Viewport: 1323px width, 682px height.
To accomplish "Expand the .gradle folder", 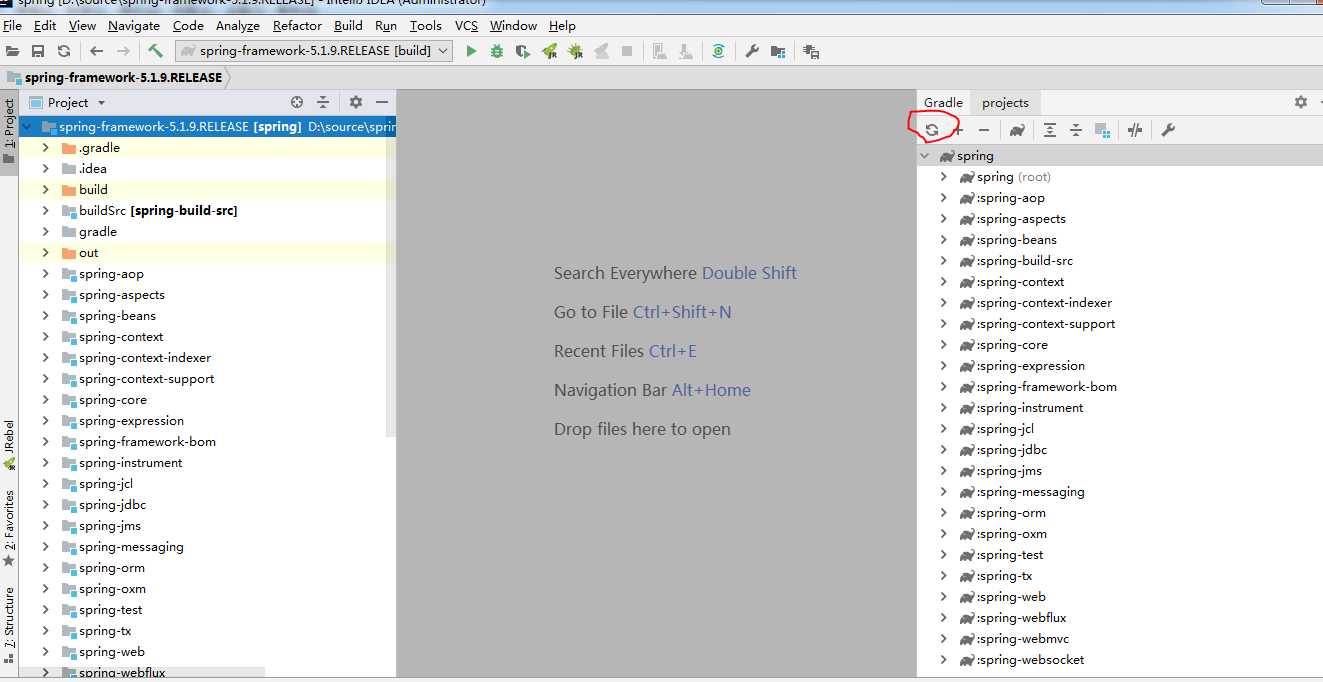I will [x=45, y=147].
